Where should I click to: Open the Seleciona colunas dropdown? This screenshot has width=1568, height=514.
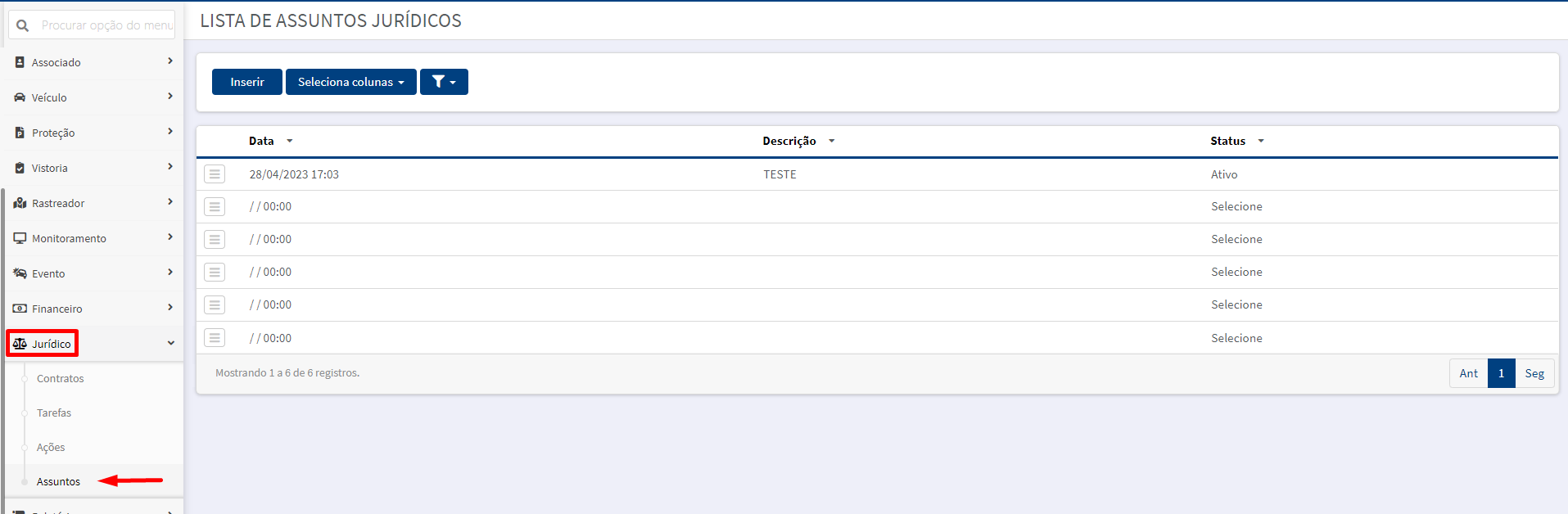pyautogui.click(x=350, y=82)
